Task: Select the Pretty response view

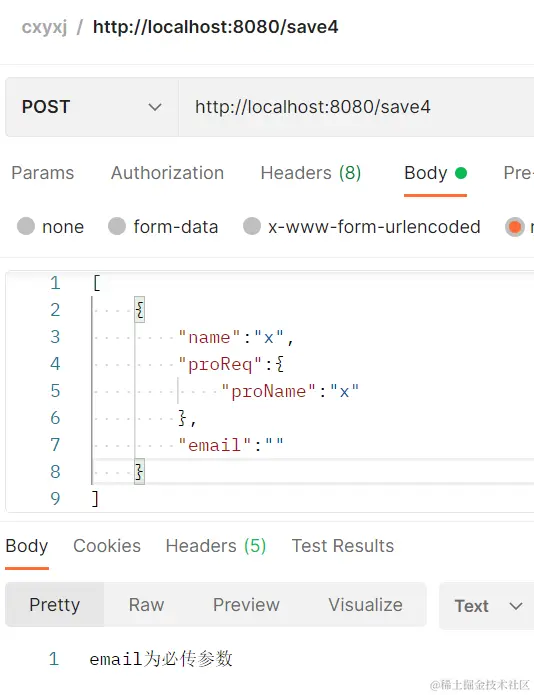Action: (55, 605)
